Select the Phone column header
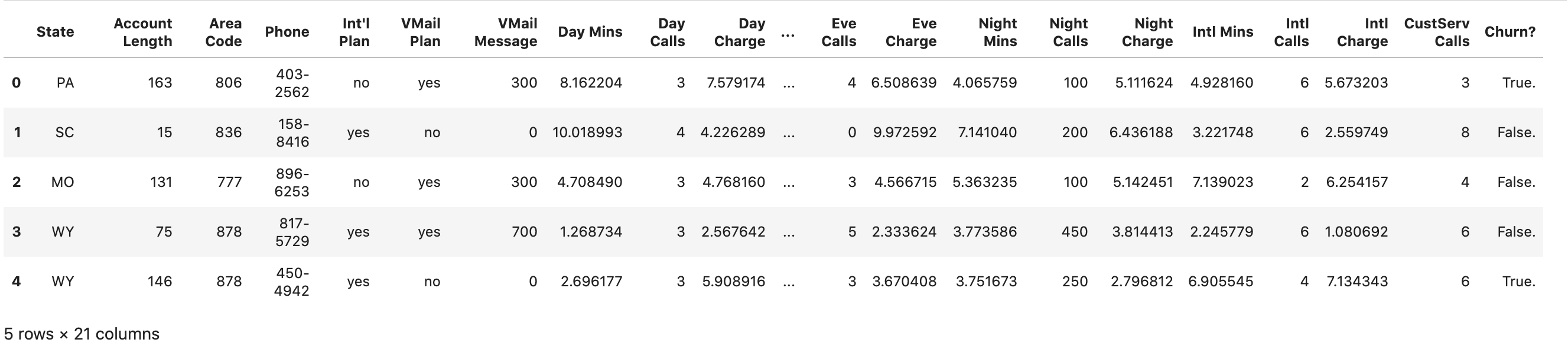 point(287,32)
